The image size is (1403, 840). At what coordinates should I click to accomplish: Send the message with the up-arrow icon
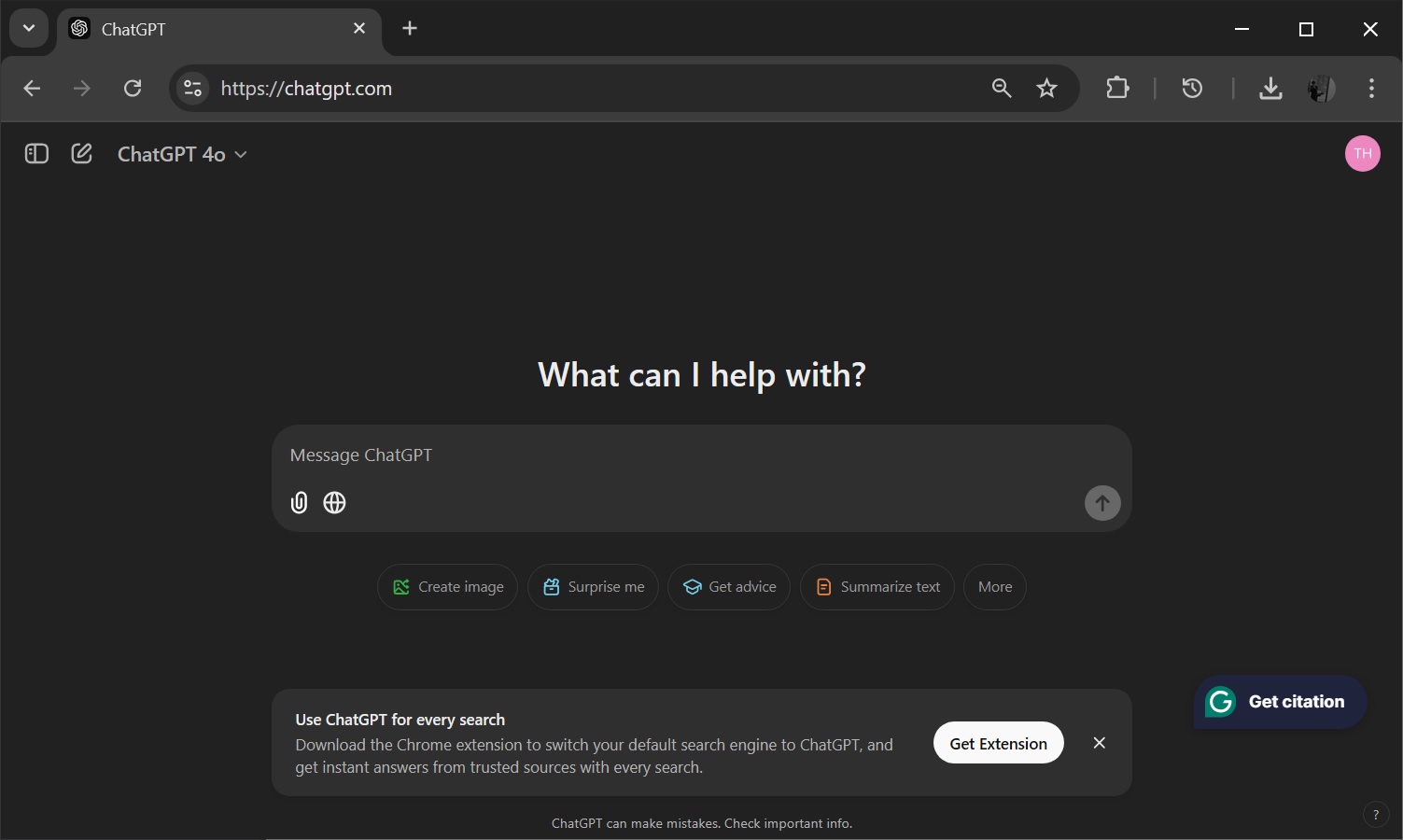click(x=1101, y=503)
